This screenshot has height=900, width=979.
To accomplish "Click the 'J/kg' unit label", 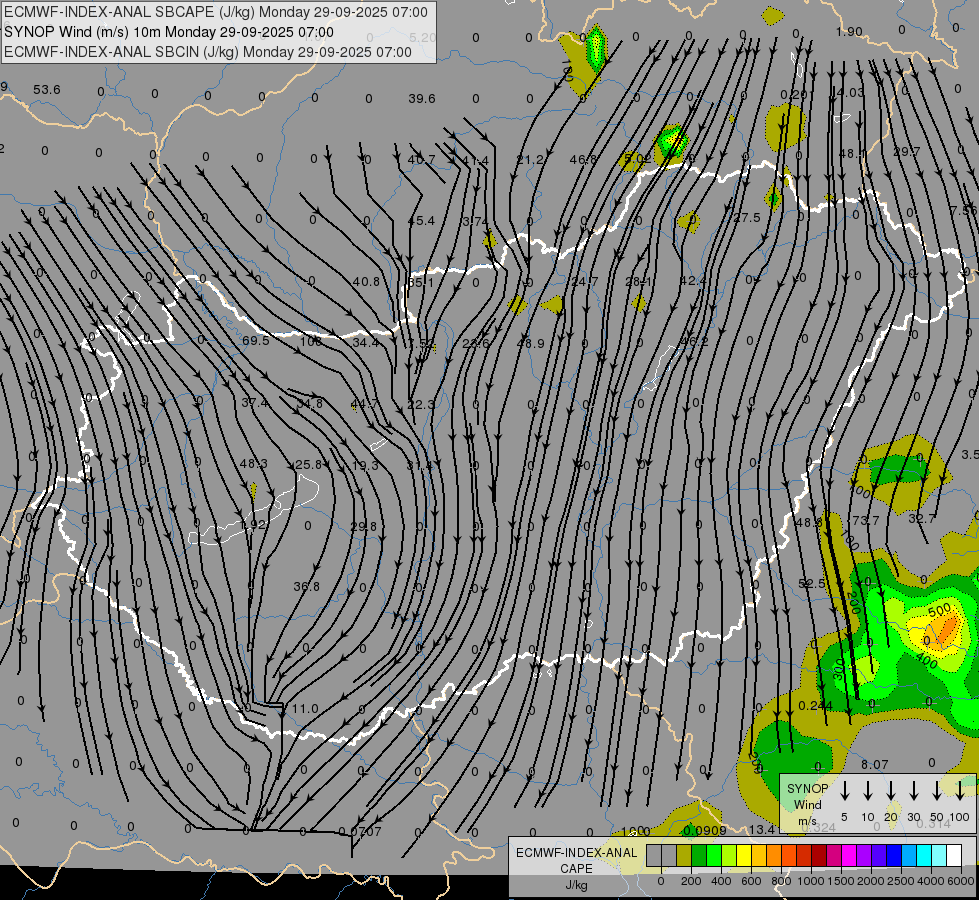I will tap(576, 884).
